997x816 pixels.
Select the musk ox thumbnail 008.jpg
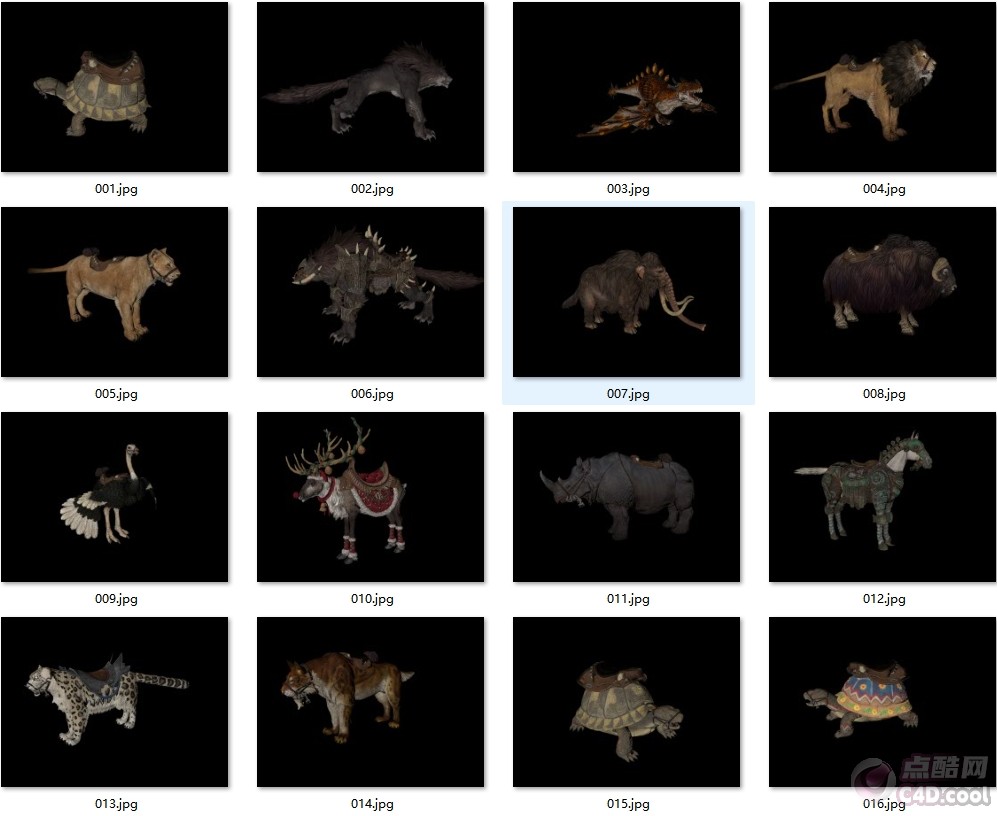883,292
